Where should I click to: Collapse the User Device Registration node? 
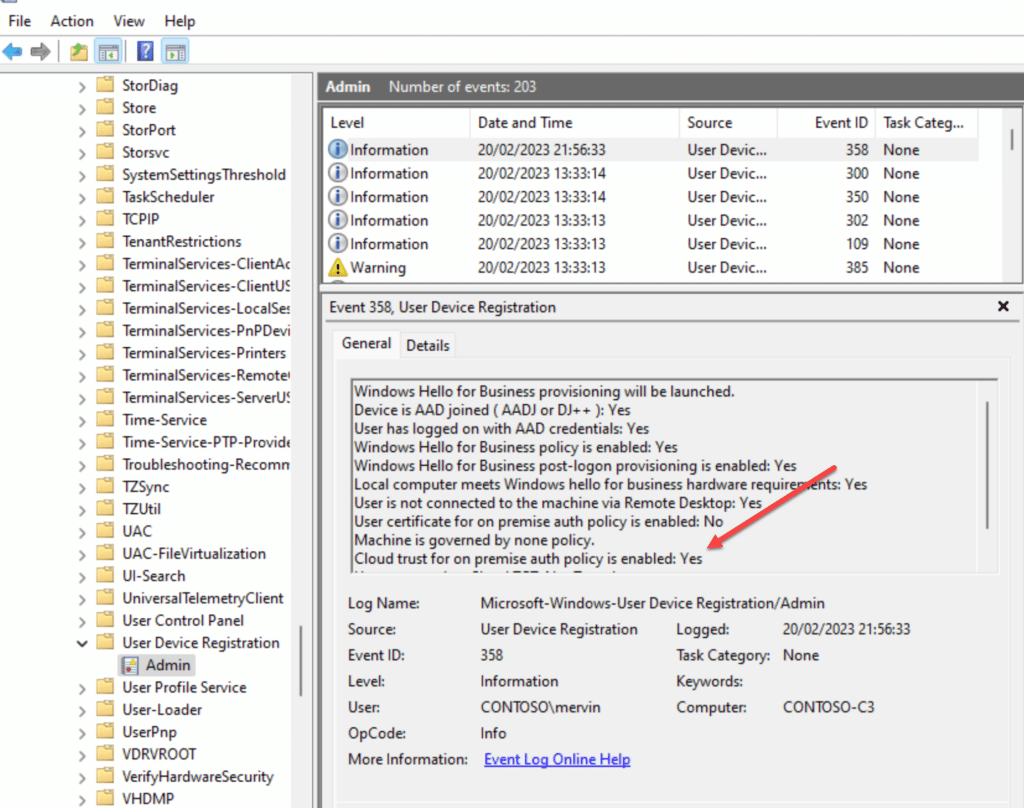pos(82,642)
